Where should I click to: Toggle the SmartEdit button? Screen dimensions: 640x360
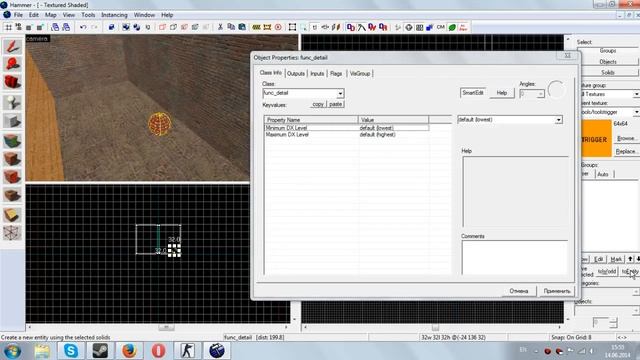[x=473, y=93]
